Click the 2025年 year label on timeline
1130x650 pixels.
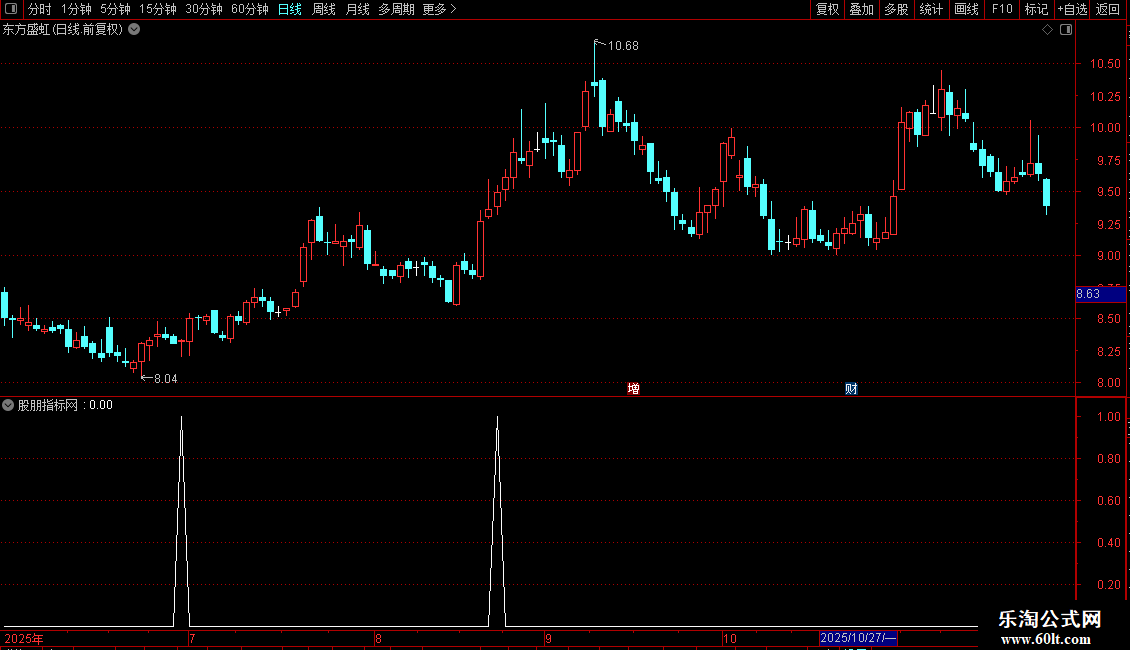(x=24, y=638)
